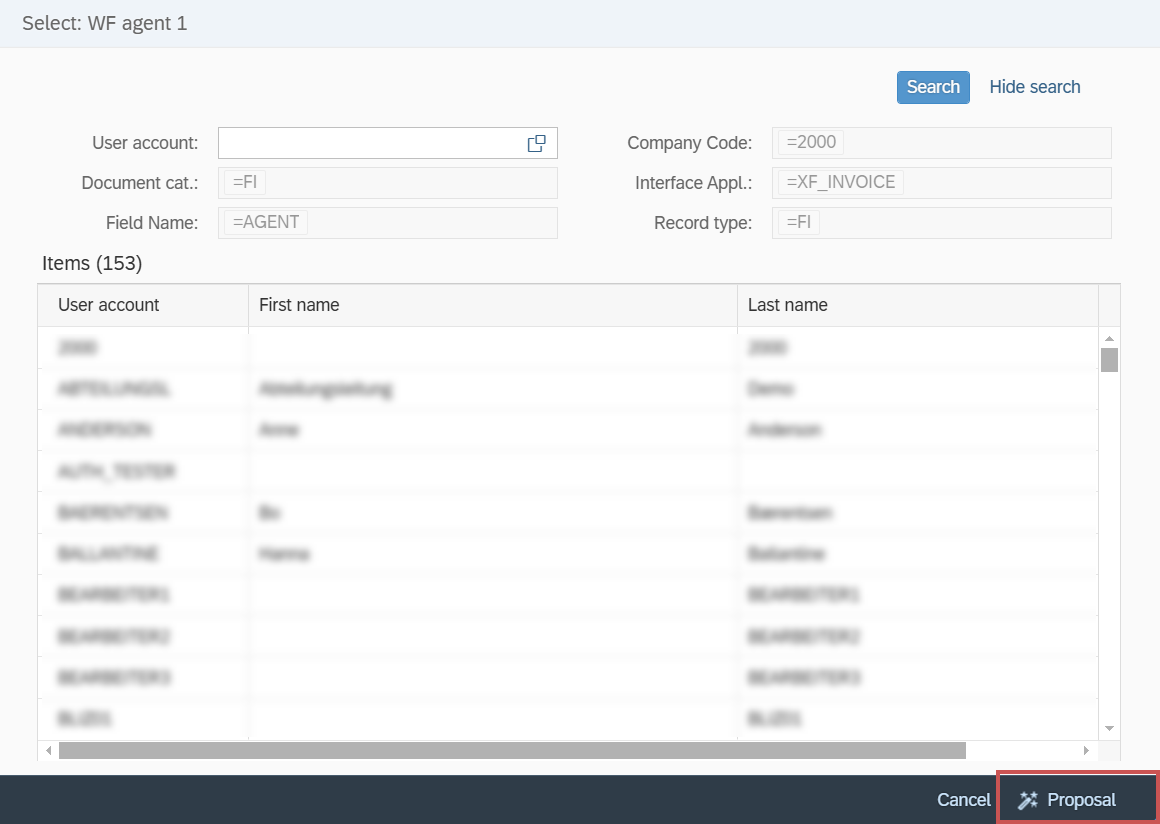Click the horizontal scrollbar thumb below the table

pos(511,750)
